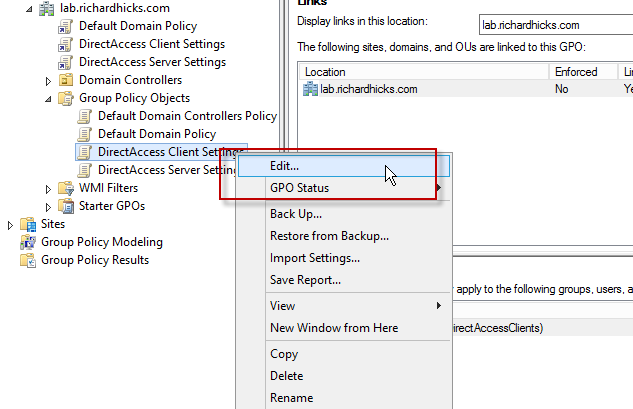Expand the Starter GPOs node

tap(48, 206)
